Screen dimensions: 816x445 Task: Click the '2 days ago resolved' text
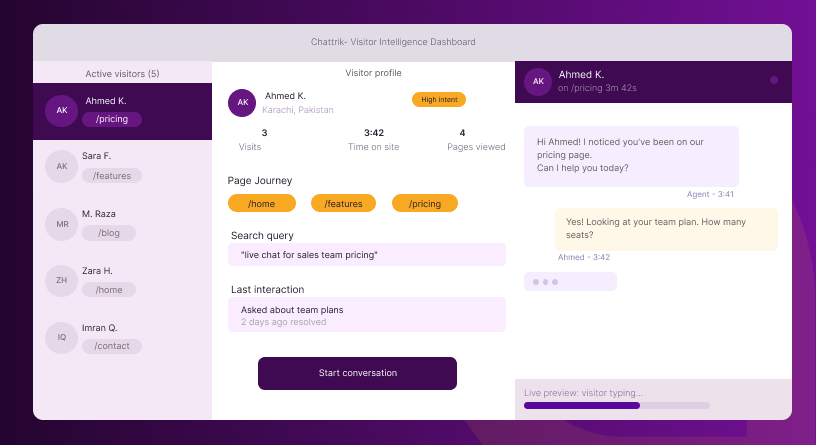coord(284,322)
